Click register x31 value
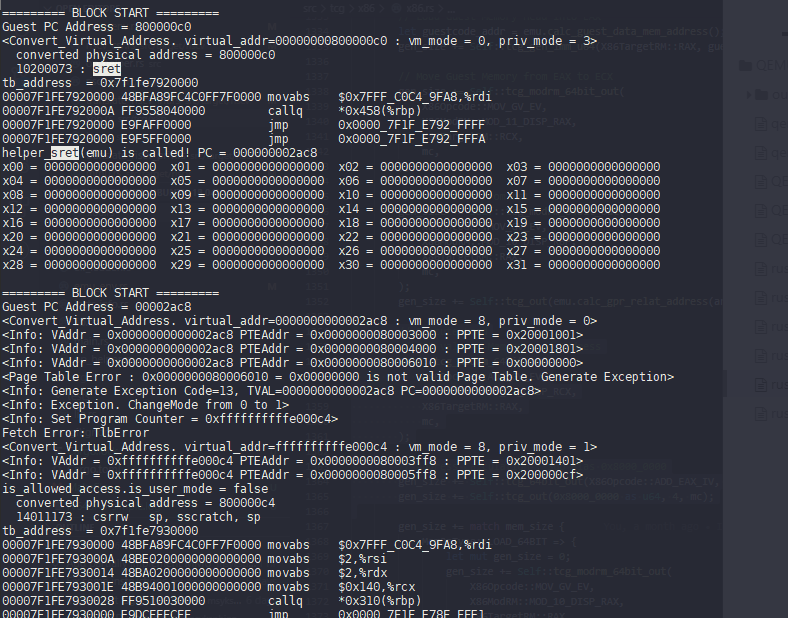The width and height of the screenshot is (788, 618). coord(604,265)
